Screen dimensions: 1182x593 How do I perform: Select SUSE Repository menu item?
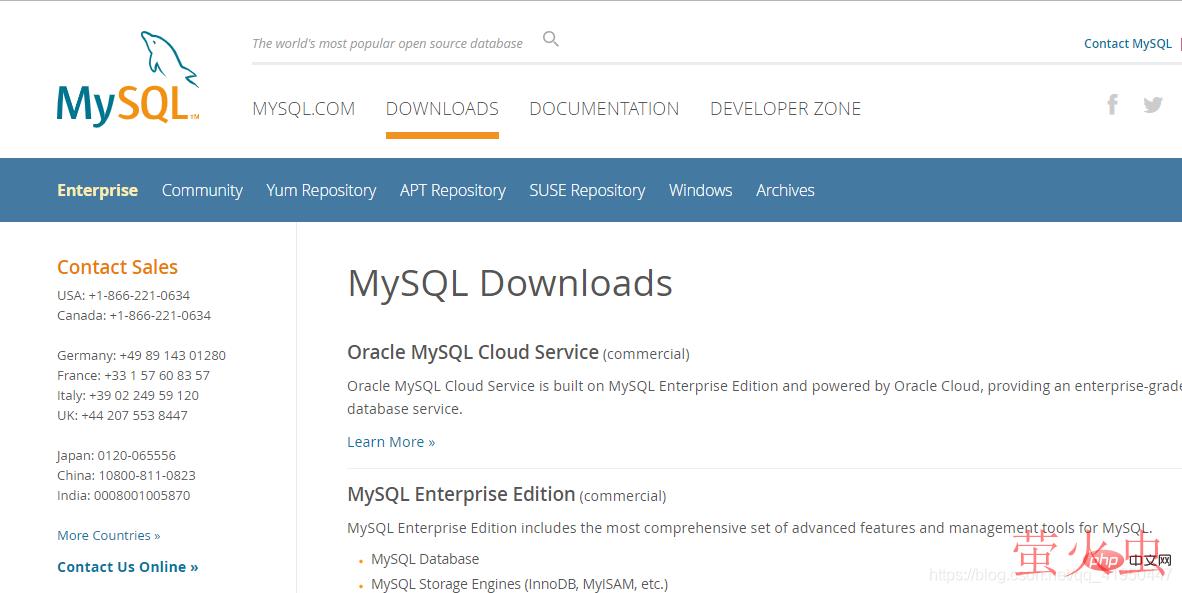point(587,190)
